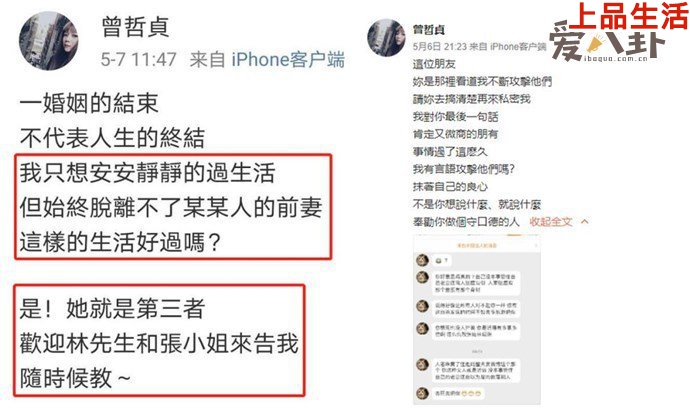The height and width of the screenshot is (414, 690).
Task: Tap the chat header title in the attached screenshot
Action: click(476, 245)
